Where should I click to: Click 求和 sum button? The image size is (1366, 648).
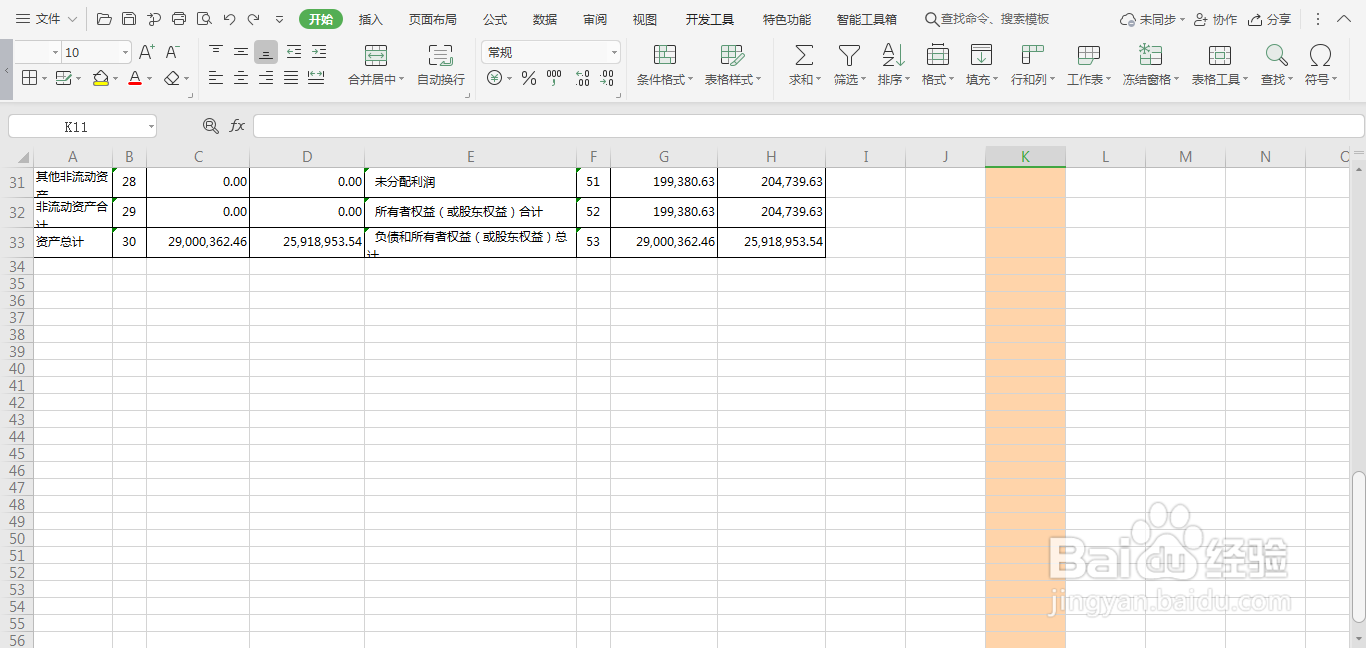tap(804, 65)
